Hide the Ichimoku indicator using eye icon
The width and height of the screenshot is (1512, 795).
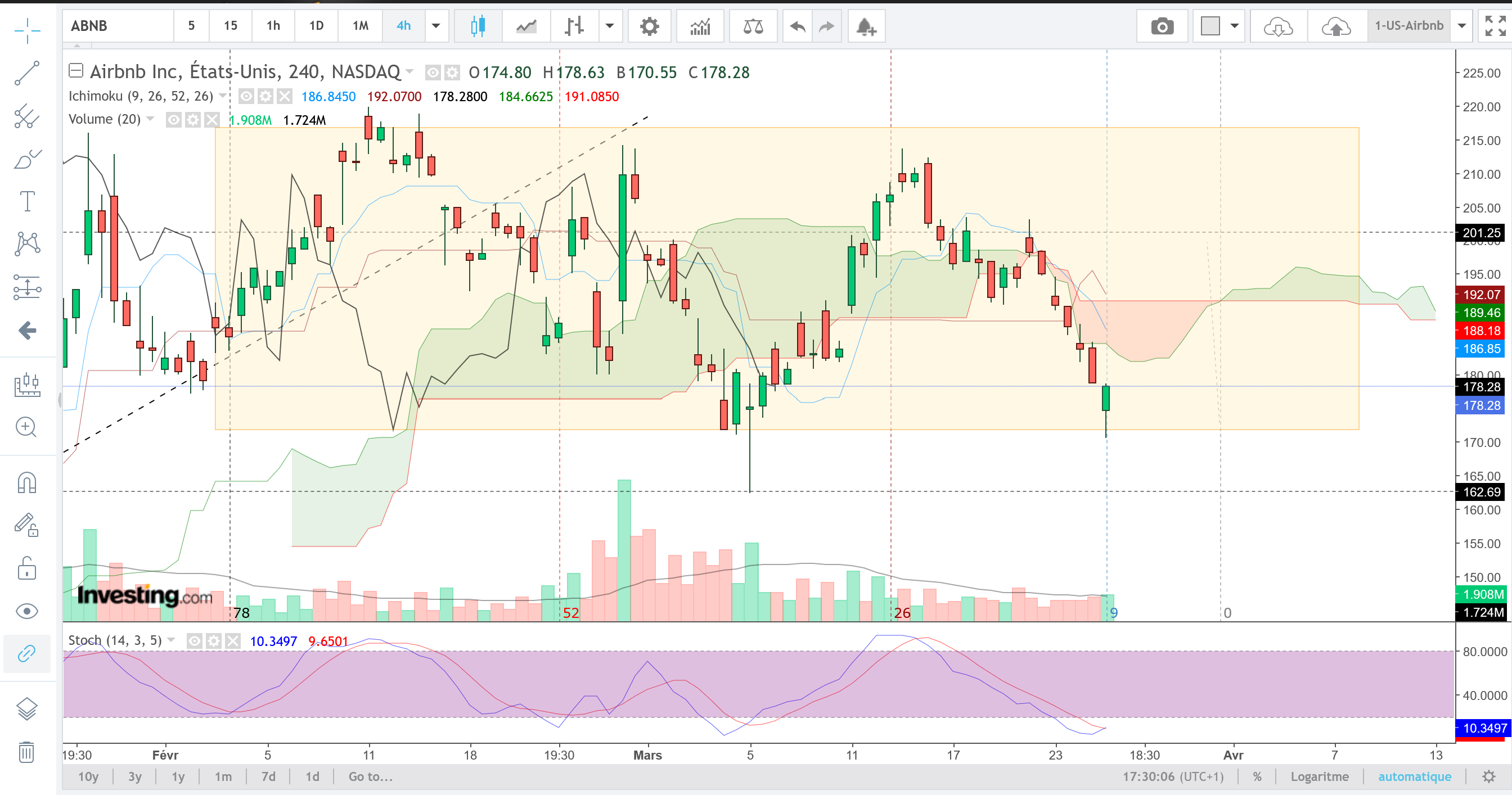click(x=246, y=96)
